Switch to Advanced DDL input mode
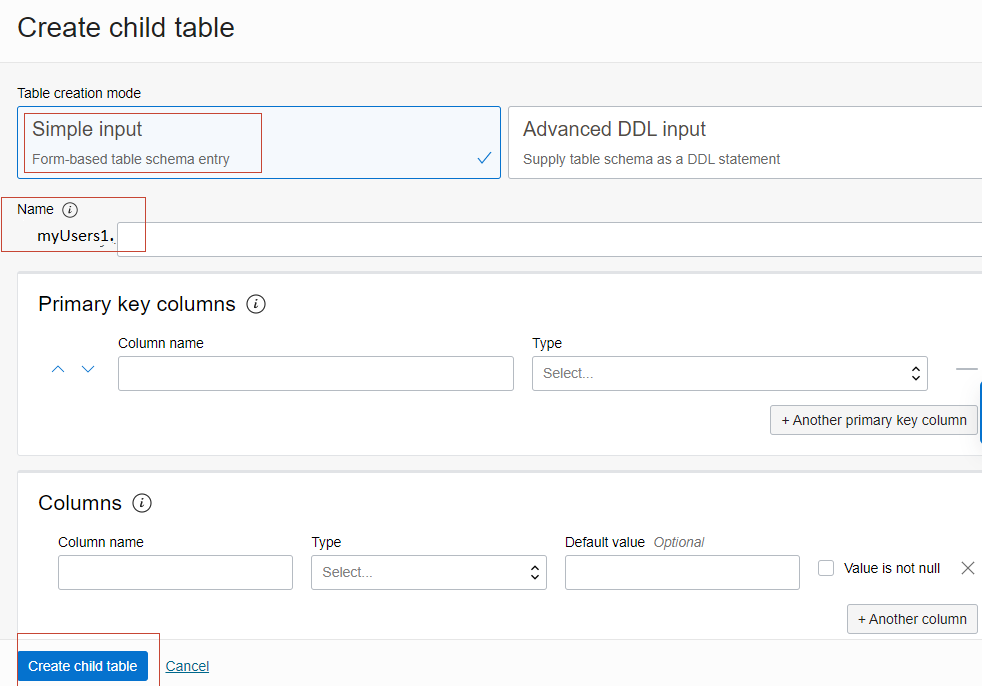This screenshot has width=982, height=686. pos(744,143)
